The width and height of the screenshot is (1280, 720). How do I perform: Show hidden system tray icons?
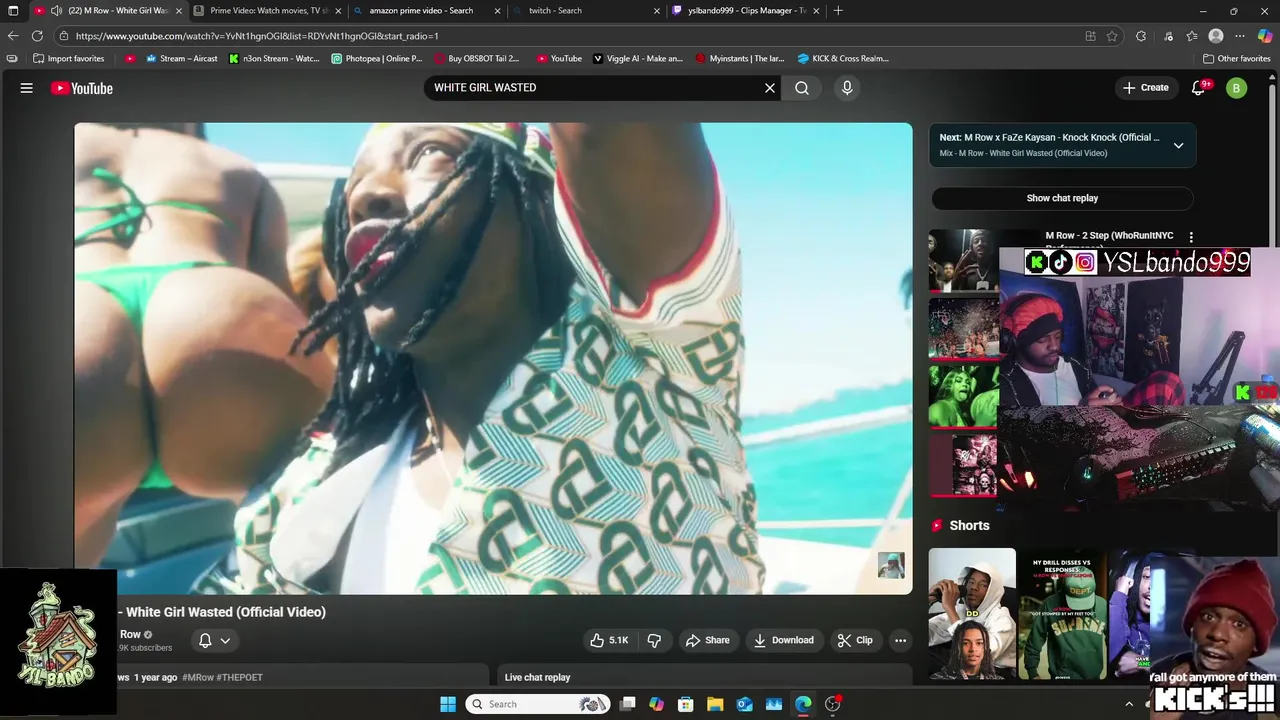(1129, 704)
